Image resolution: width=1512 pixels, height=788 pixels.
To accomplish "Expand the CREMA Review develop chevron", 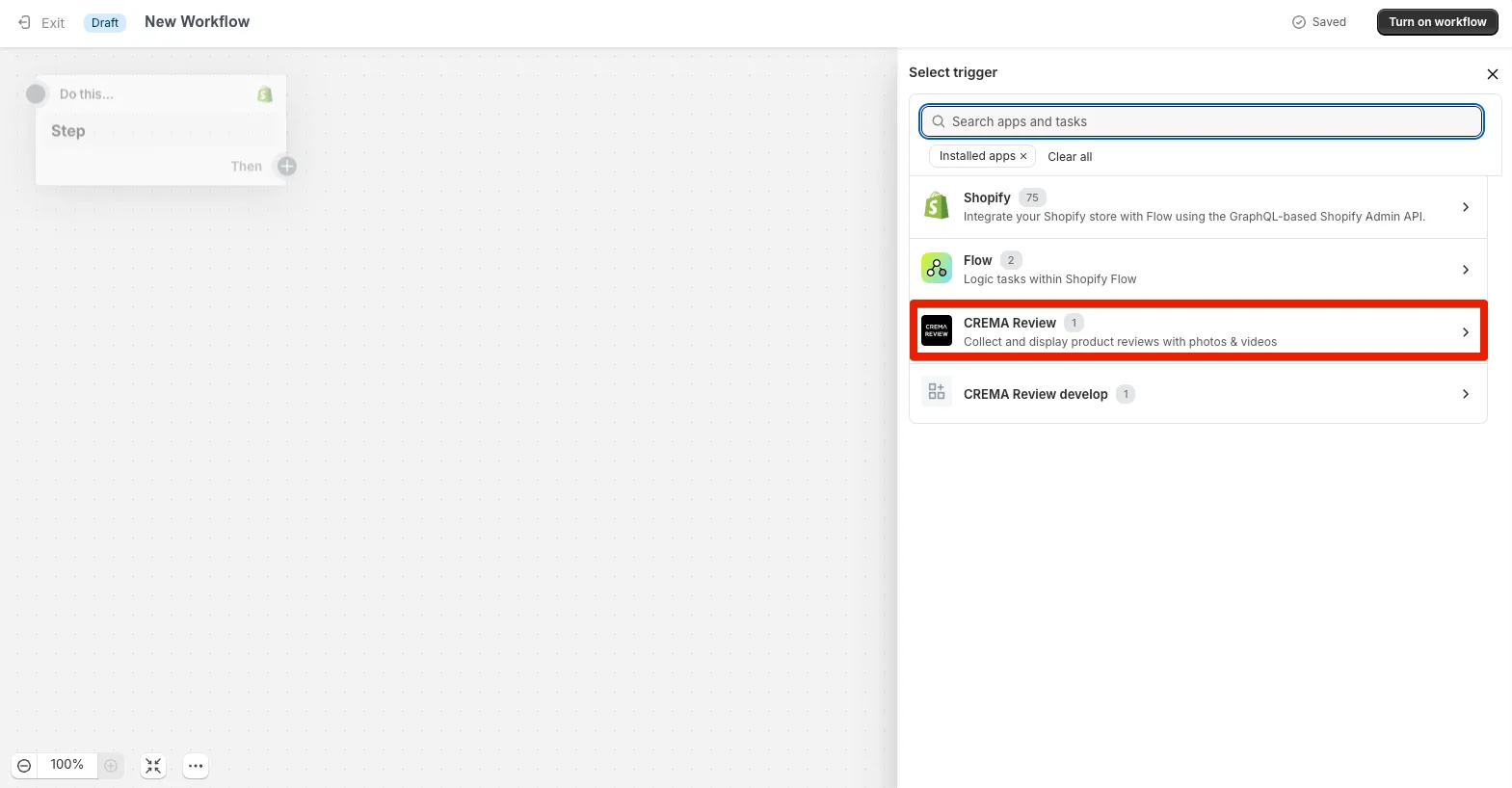I will [x=1465, y=394].
